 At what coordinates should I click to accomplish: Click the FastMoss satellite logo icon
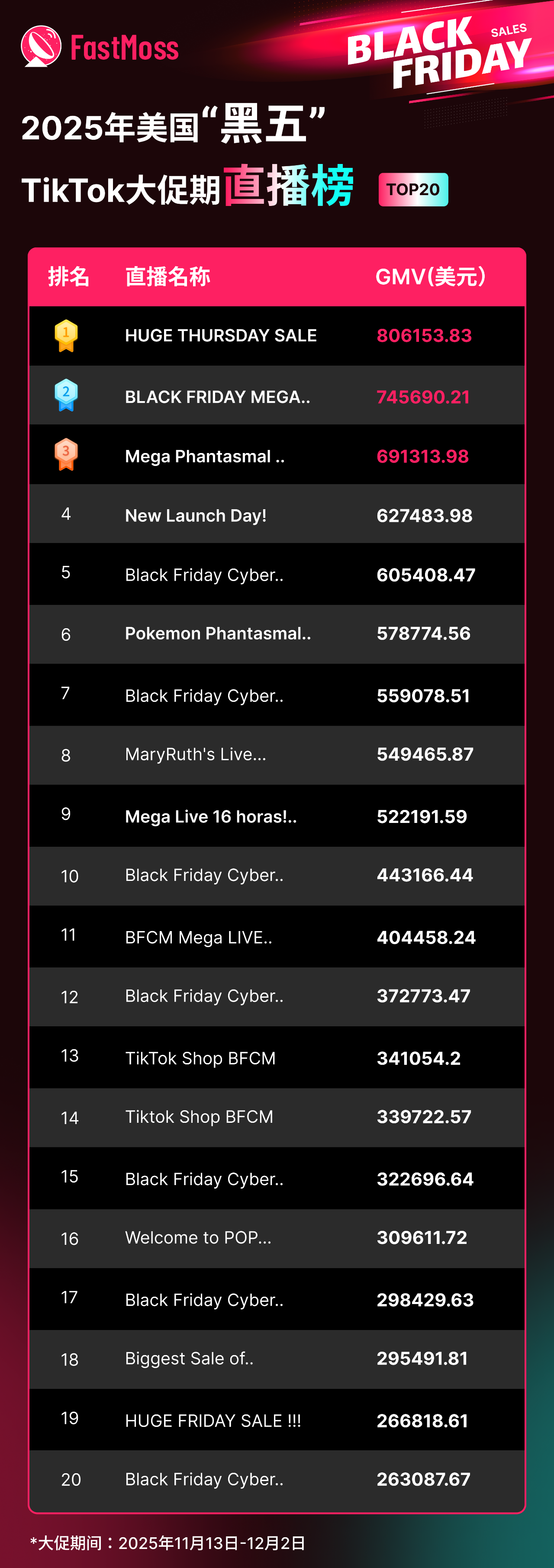[41, 46]
